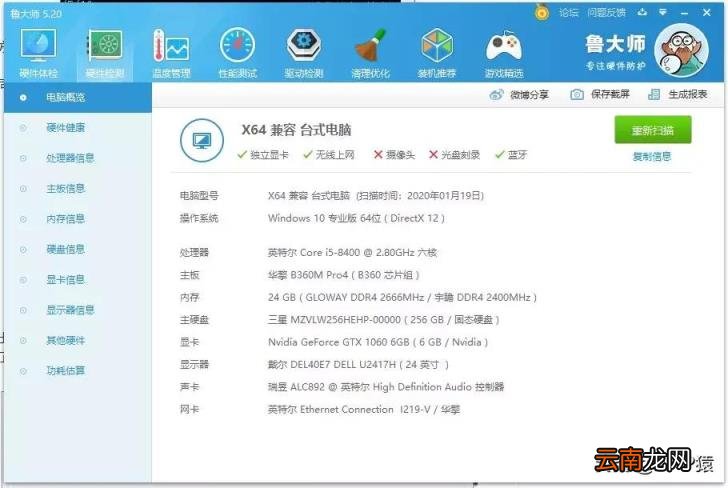Open the 论坛 forum link

[569, 13]
